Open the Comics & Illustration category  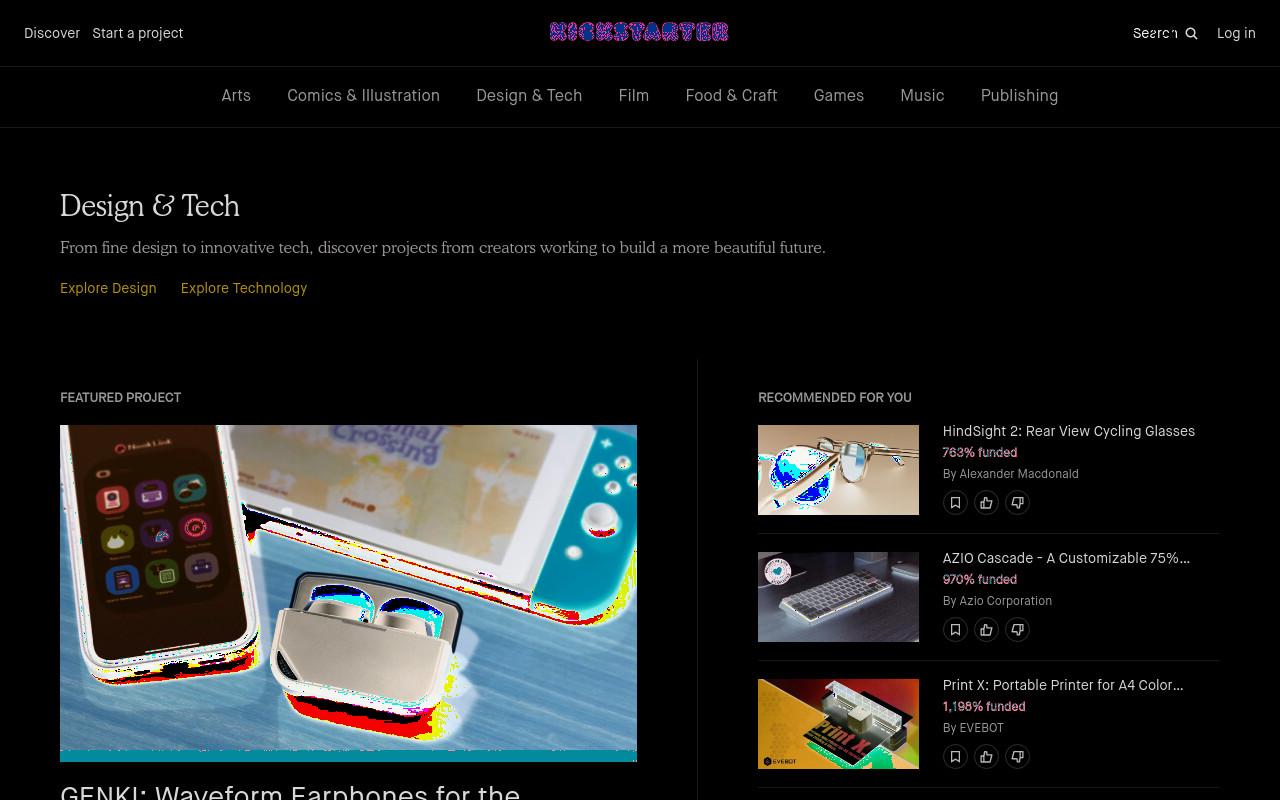pyautogui.click(x=363, y=96)
